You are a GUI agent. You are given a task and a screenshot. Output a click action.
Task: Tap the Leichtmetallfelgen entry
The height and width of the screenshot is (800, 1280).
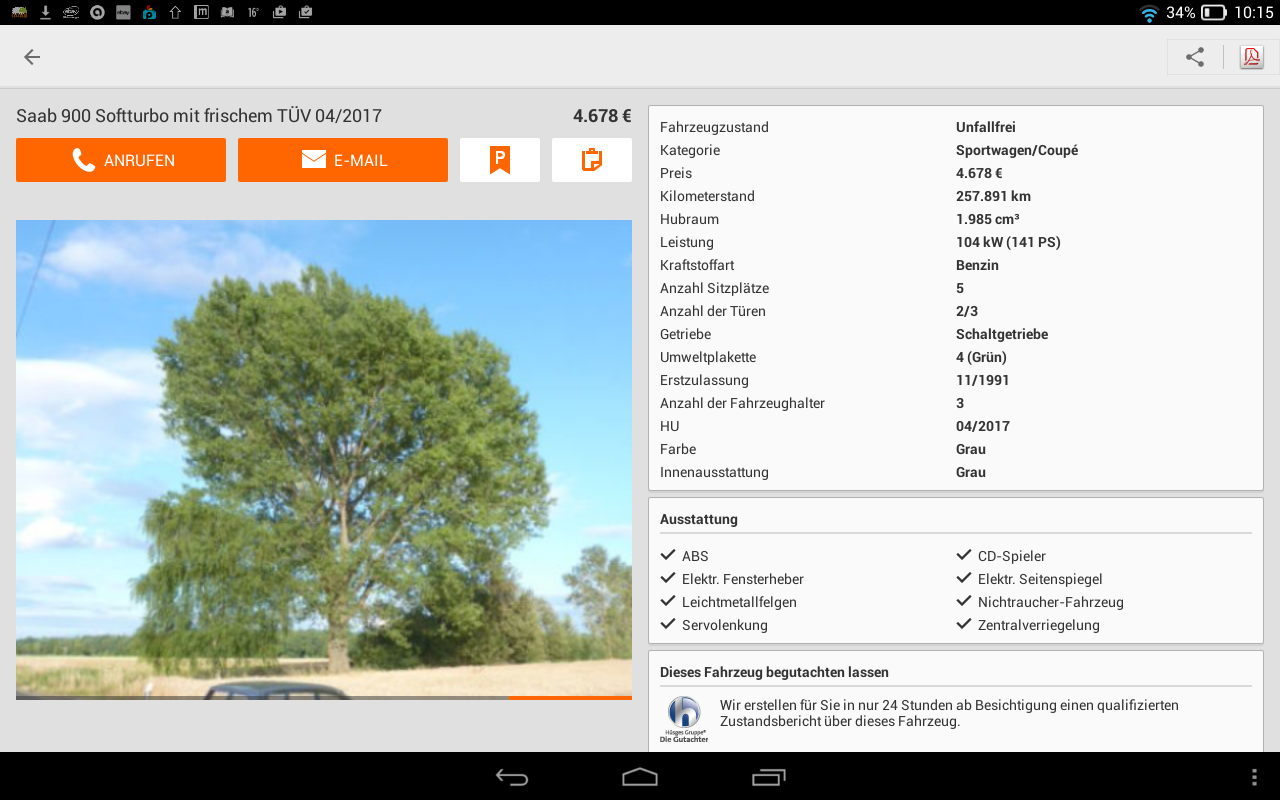(729, 602)
